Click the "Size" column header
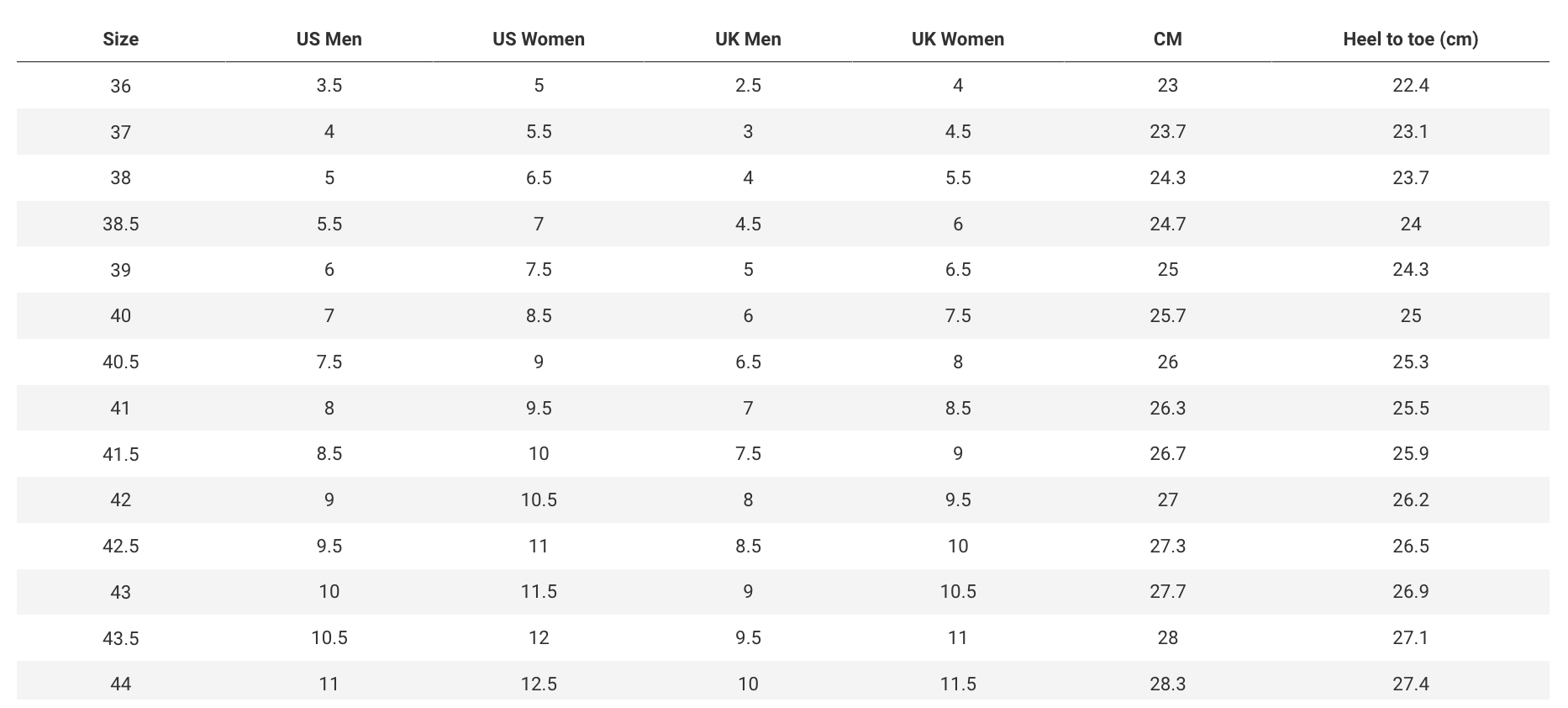Viewport: 1568px width, 708px height. 120,39
